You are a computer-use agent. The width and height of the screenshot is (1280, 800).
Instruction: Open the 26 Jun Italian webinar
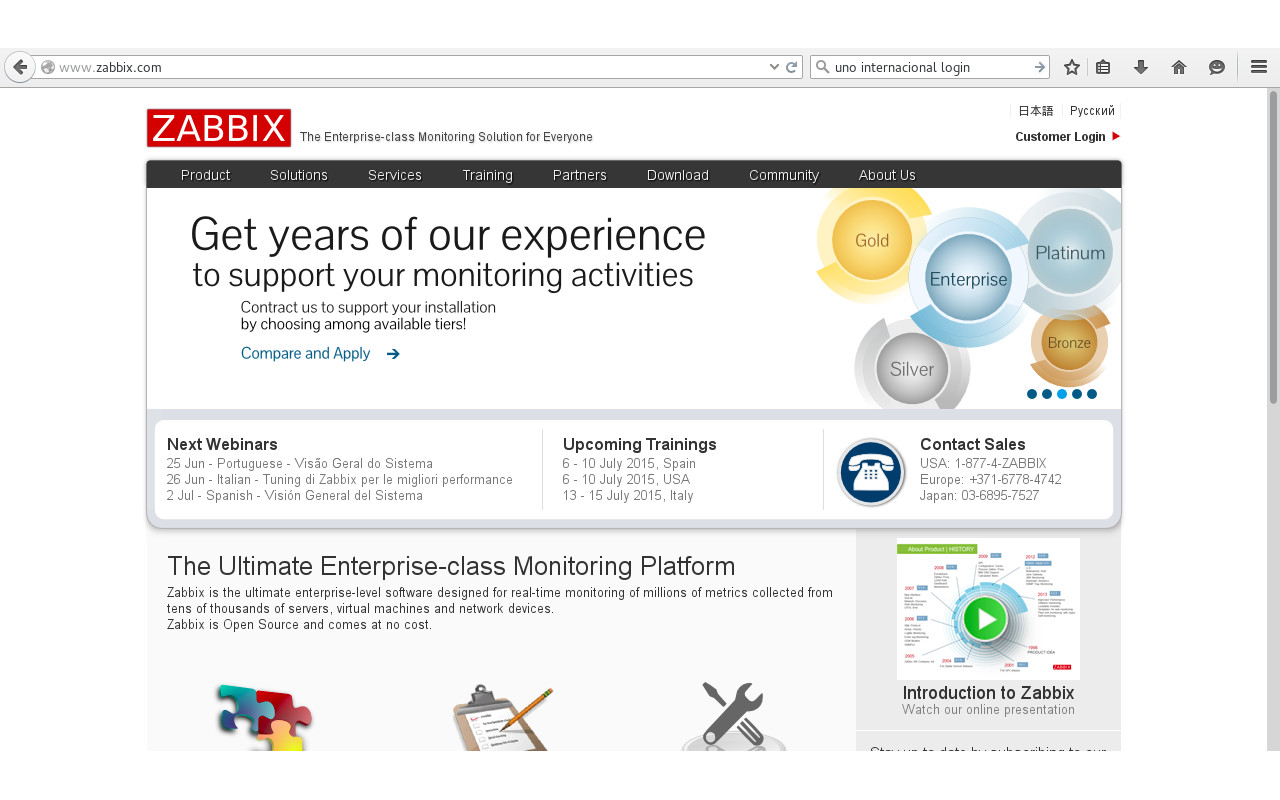coord(340,480)
